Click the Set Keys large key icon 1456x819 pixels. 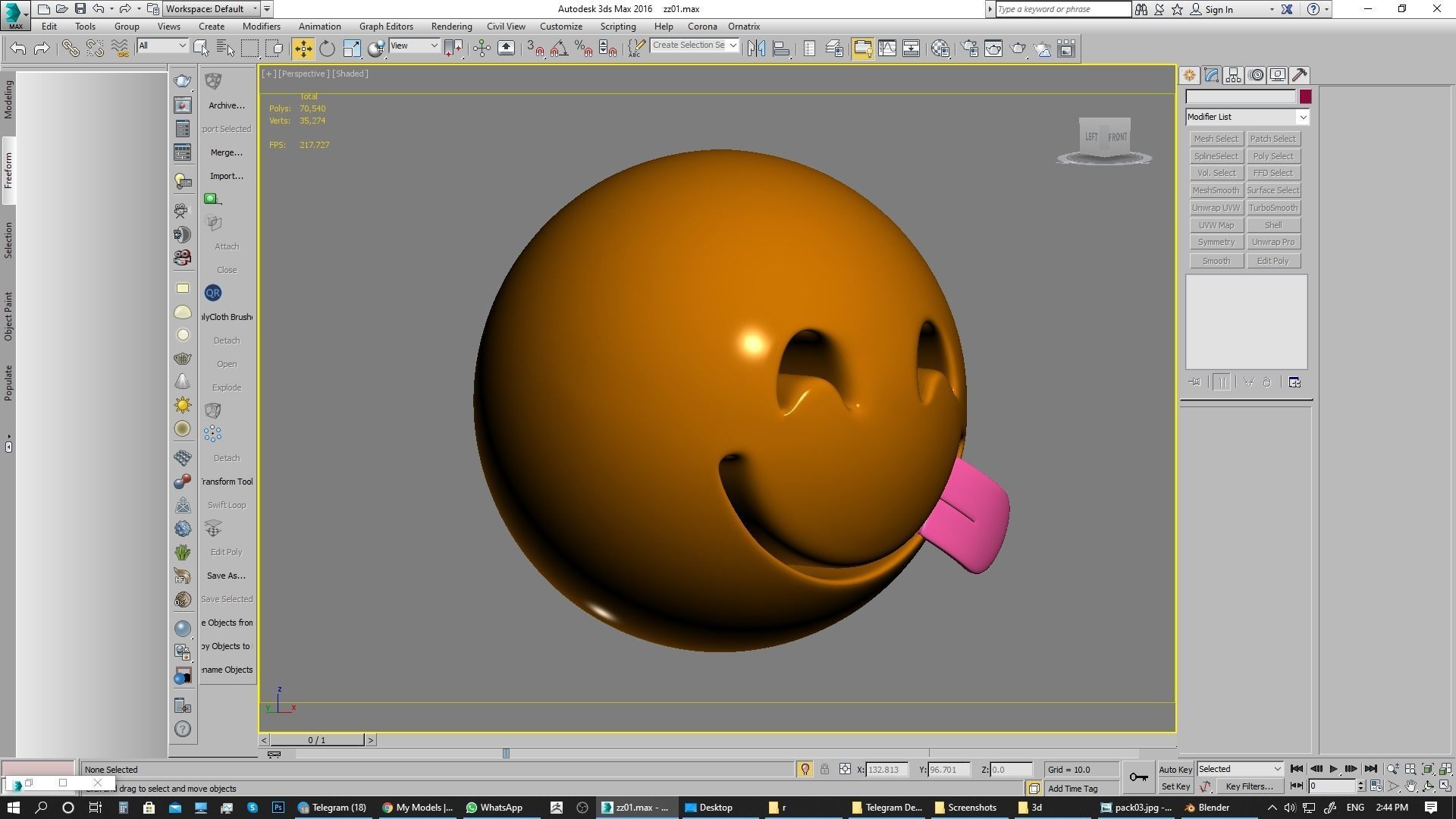click(1138, 777)
